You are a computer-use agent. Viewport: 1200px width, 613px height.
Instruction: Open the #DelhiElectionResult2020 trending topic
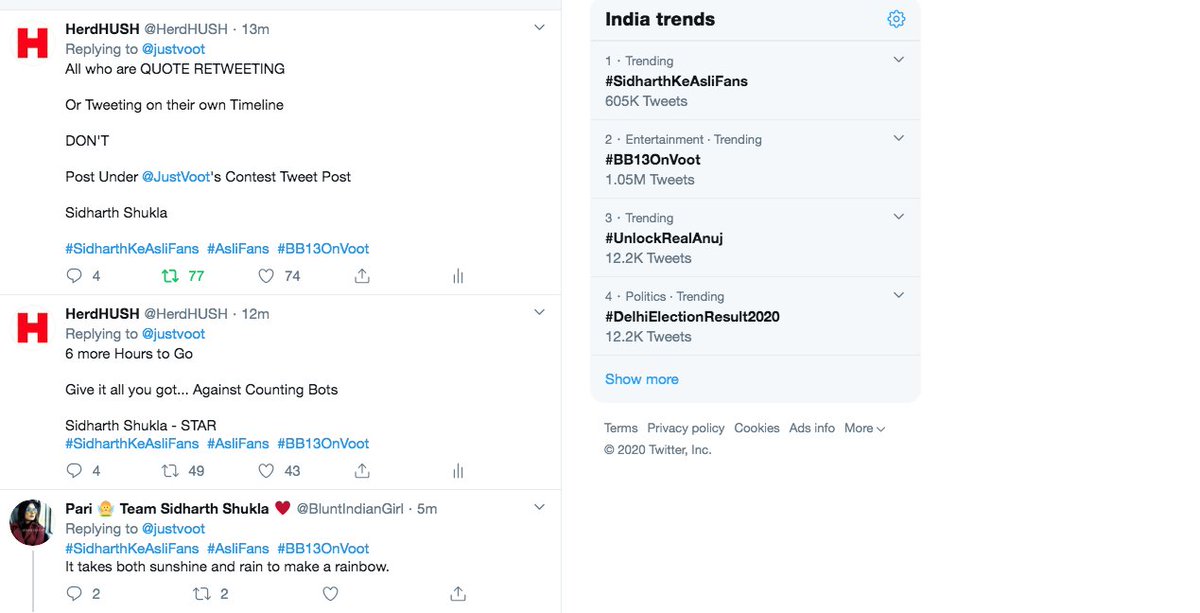click(x=692, y=316)
